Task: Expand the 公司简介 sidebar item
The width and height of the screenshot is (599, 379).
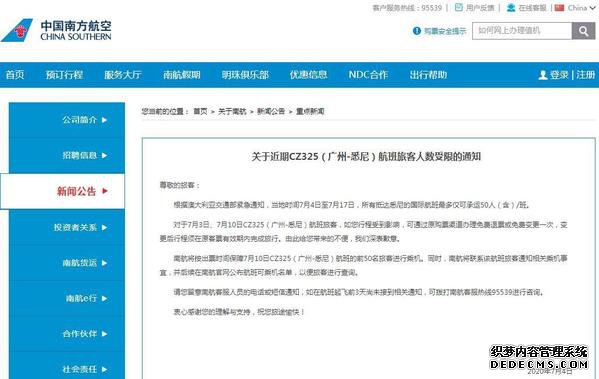Action: [x=67, y=120]
